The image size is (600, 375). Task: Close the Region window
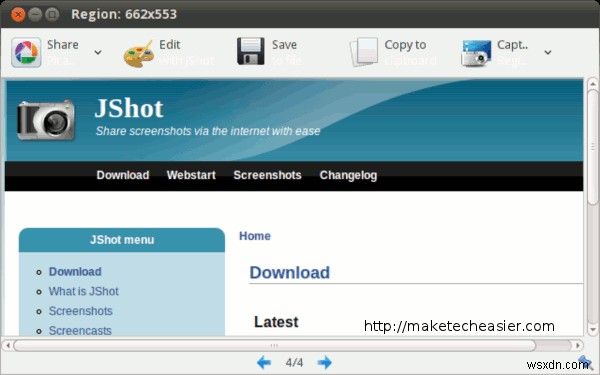click(x=18, y=15)
